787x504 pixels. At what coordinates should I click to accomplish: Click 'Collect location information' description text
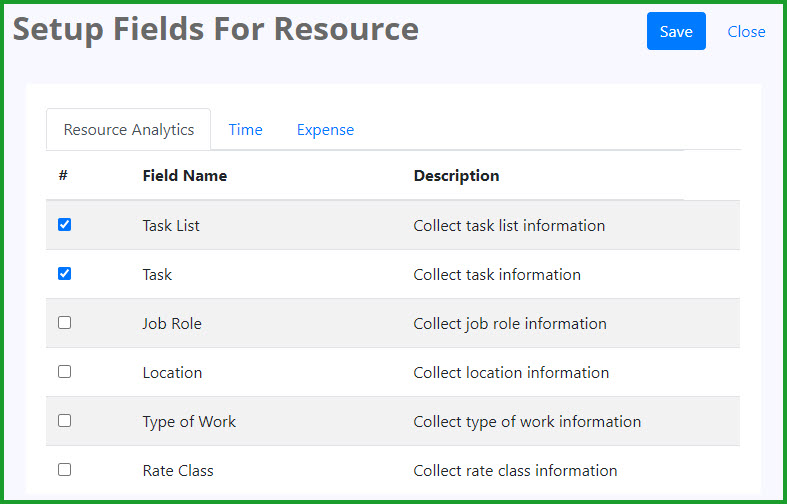coord(511,372)
